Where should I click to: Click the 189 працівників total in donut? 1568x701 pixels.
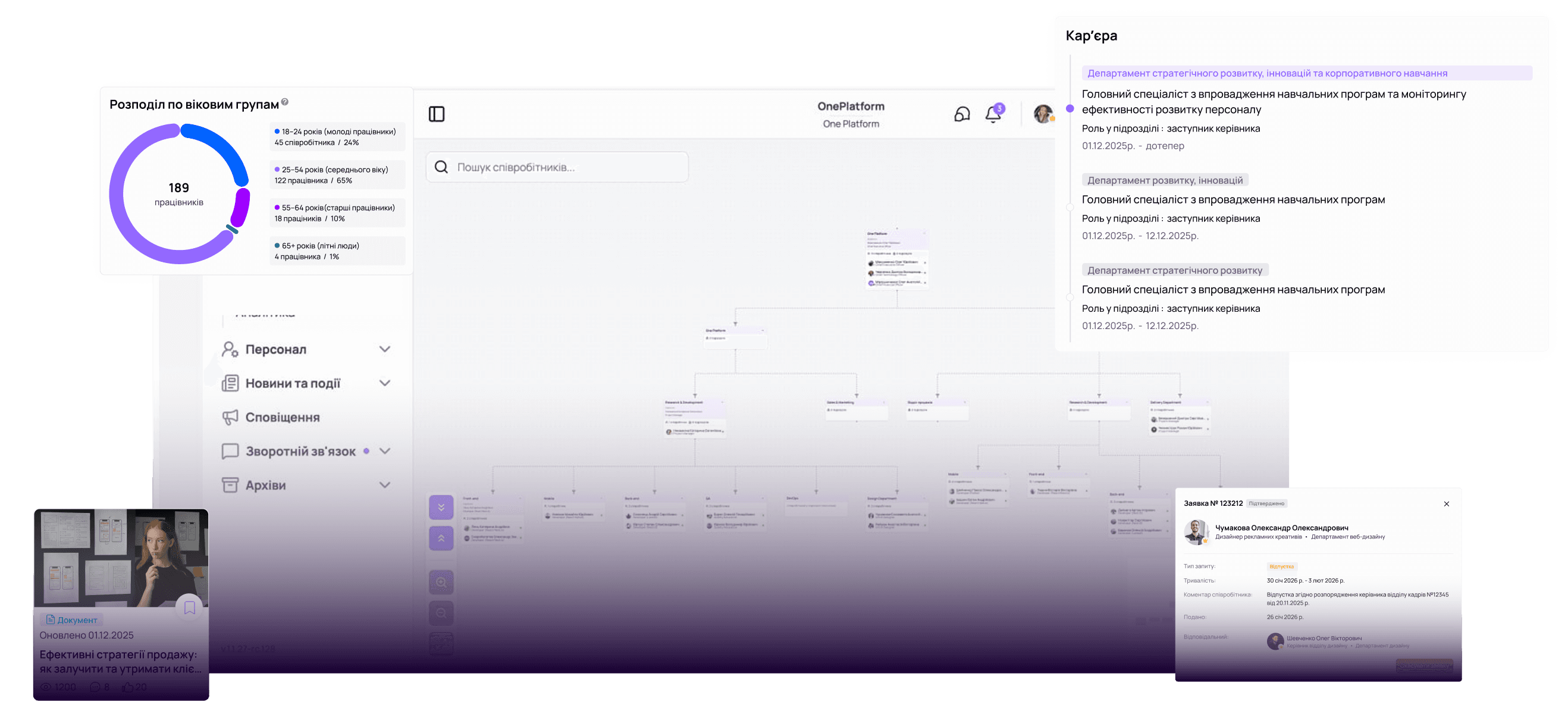[179, 194]
